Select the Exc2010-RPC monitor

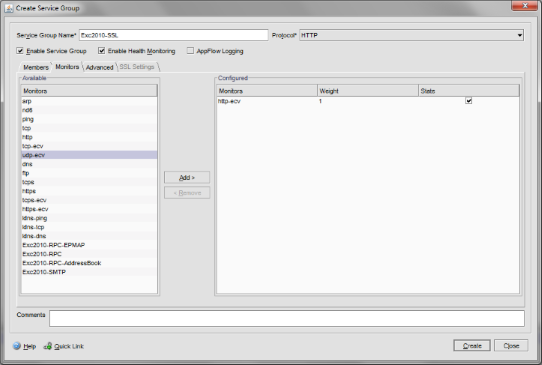click(89, 254)
